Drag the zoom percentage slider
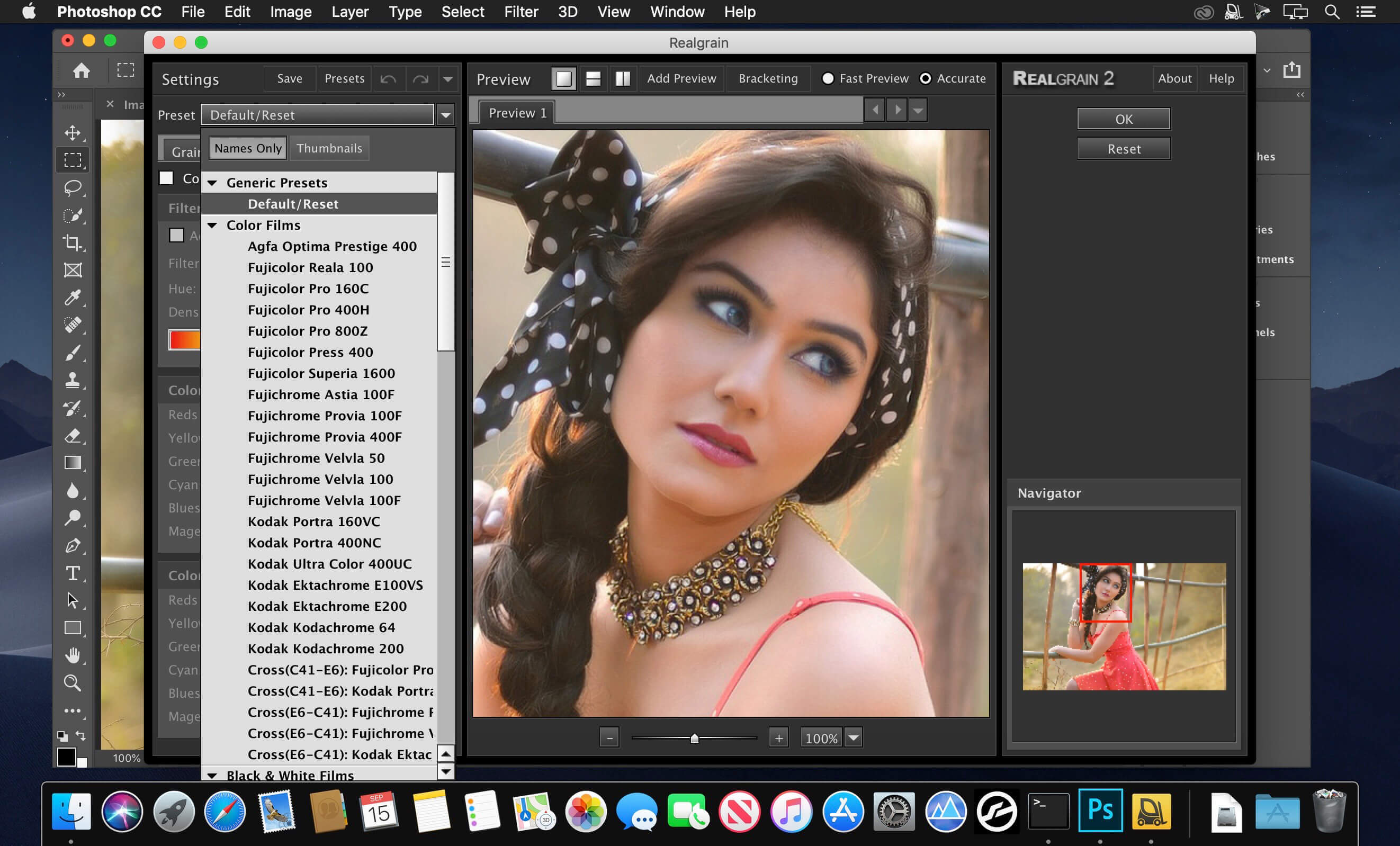This screenshot has height=846, width=1400. (x=693, y=738)
